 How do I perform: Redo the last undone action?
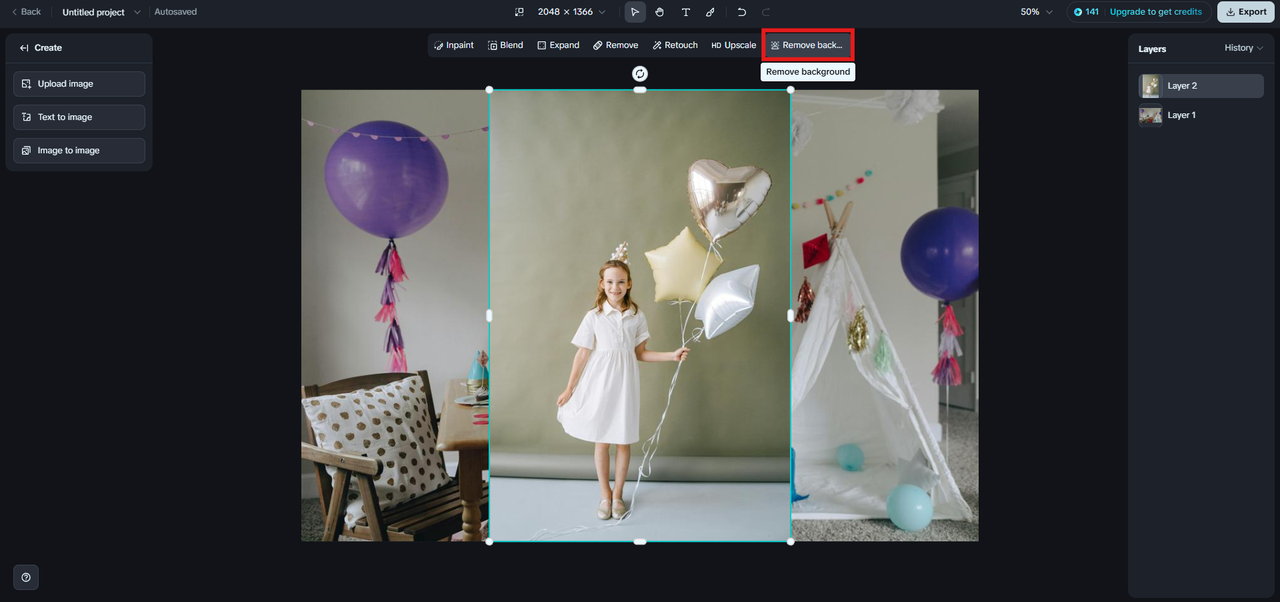[766, 12]
